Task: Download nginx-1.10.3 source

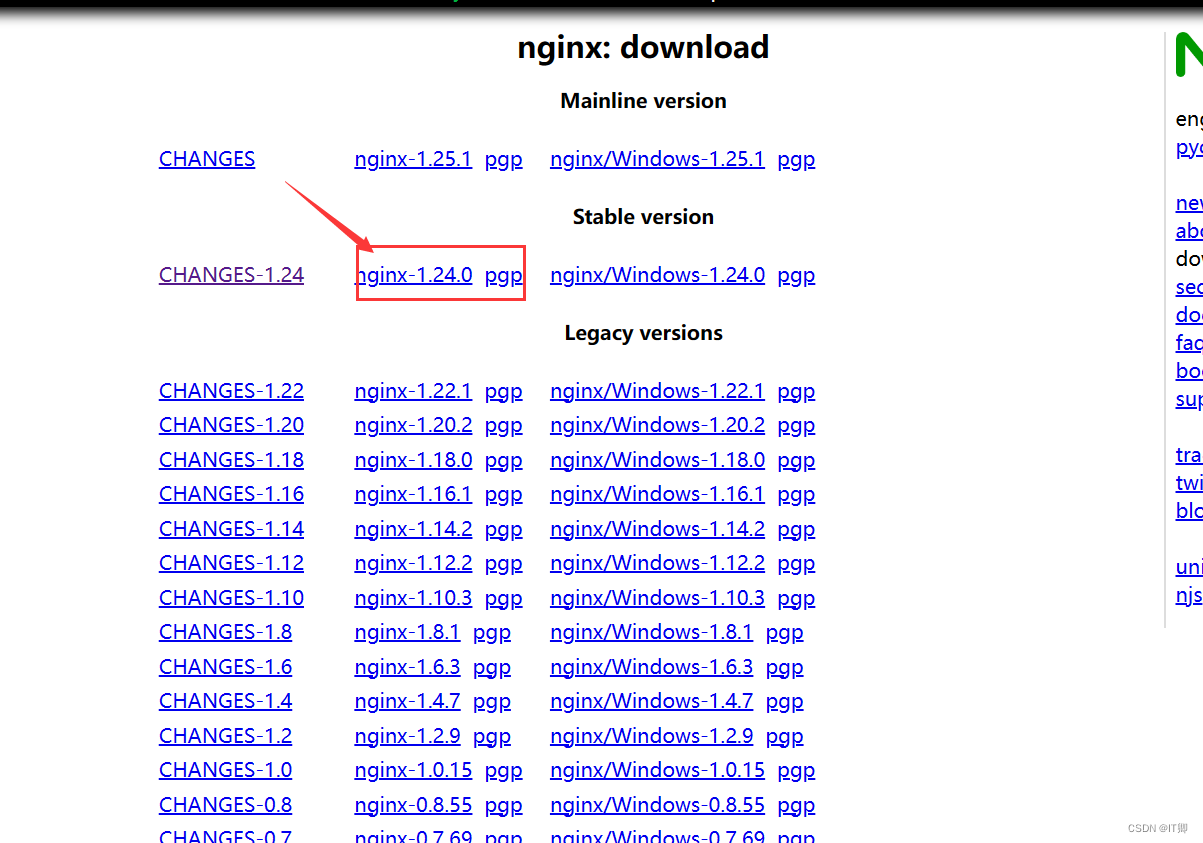Action: [413, 598]
